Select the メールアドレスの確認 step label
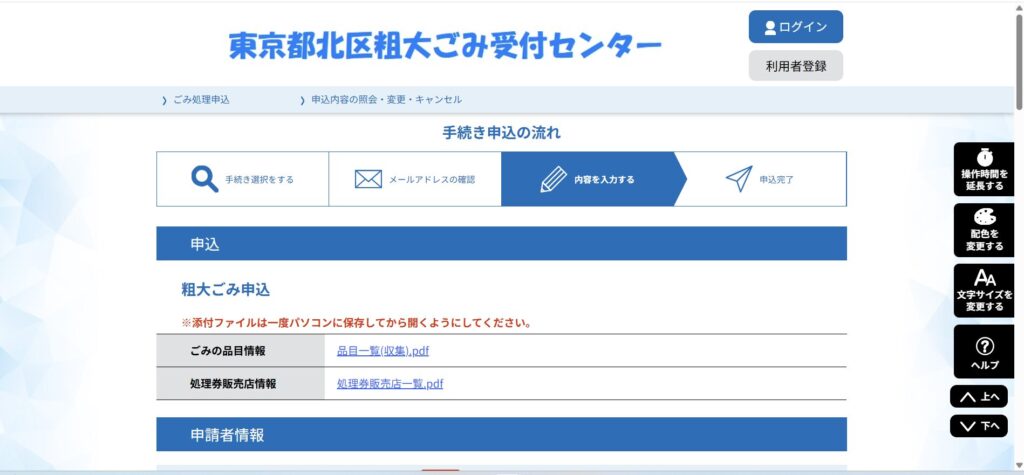 point(431,180)
